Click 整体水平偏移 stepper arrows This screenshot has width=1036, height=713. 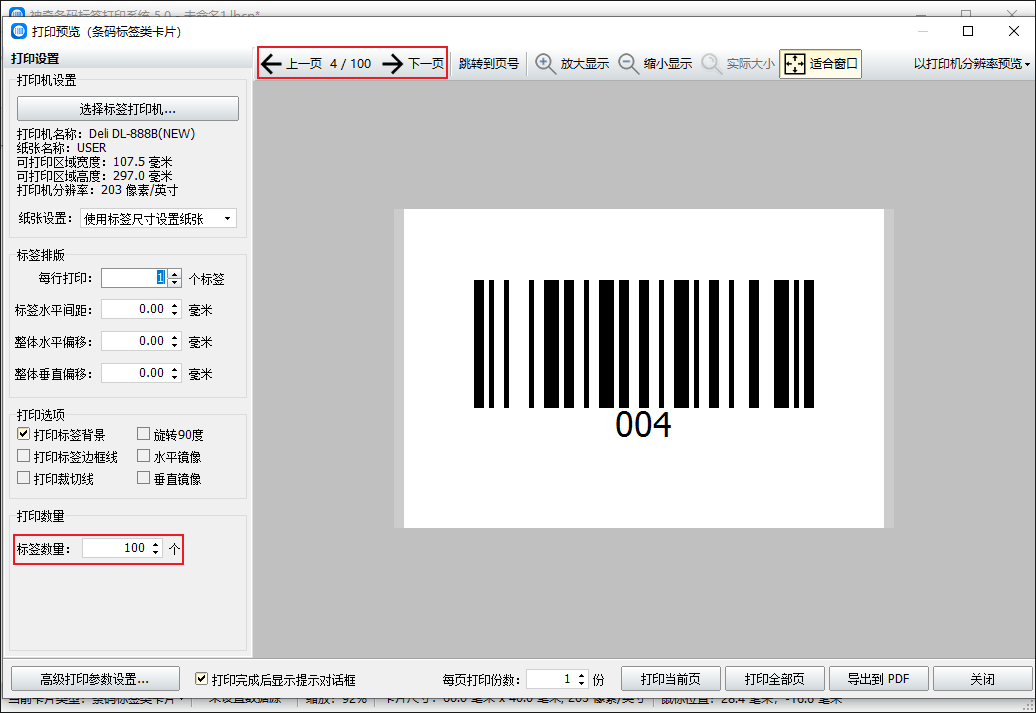click(x=174, y=341)
